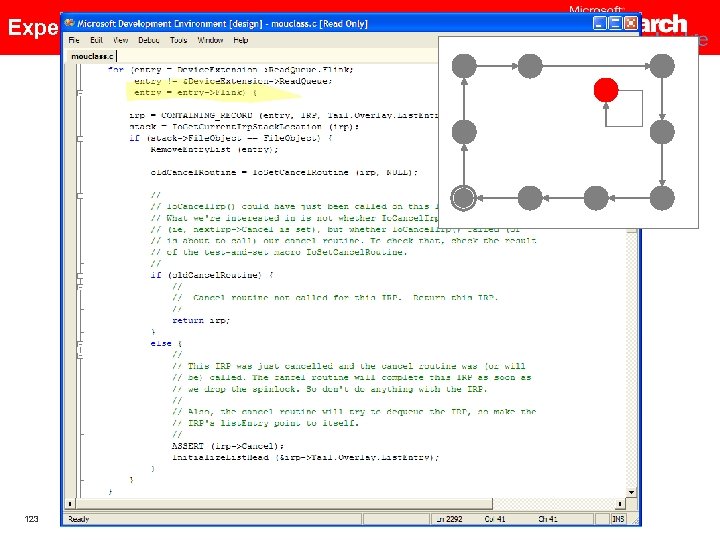Maximize the Development Environment window

point(615,23)
